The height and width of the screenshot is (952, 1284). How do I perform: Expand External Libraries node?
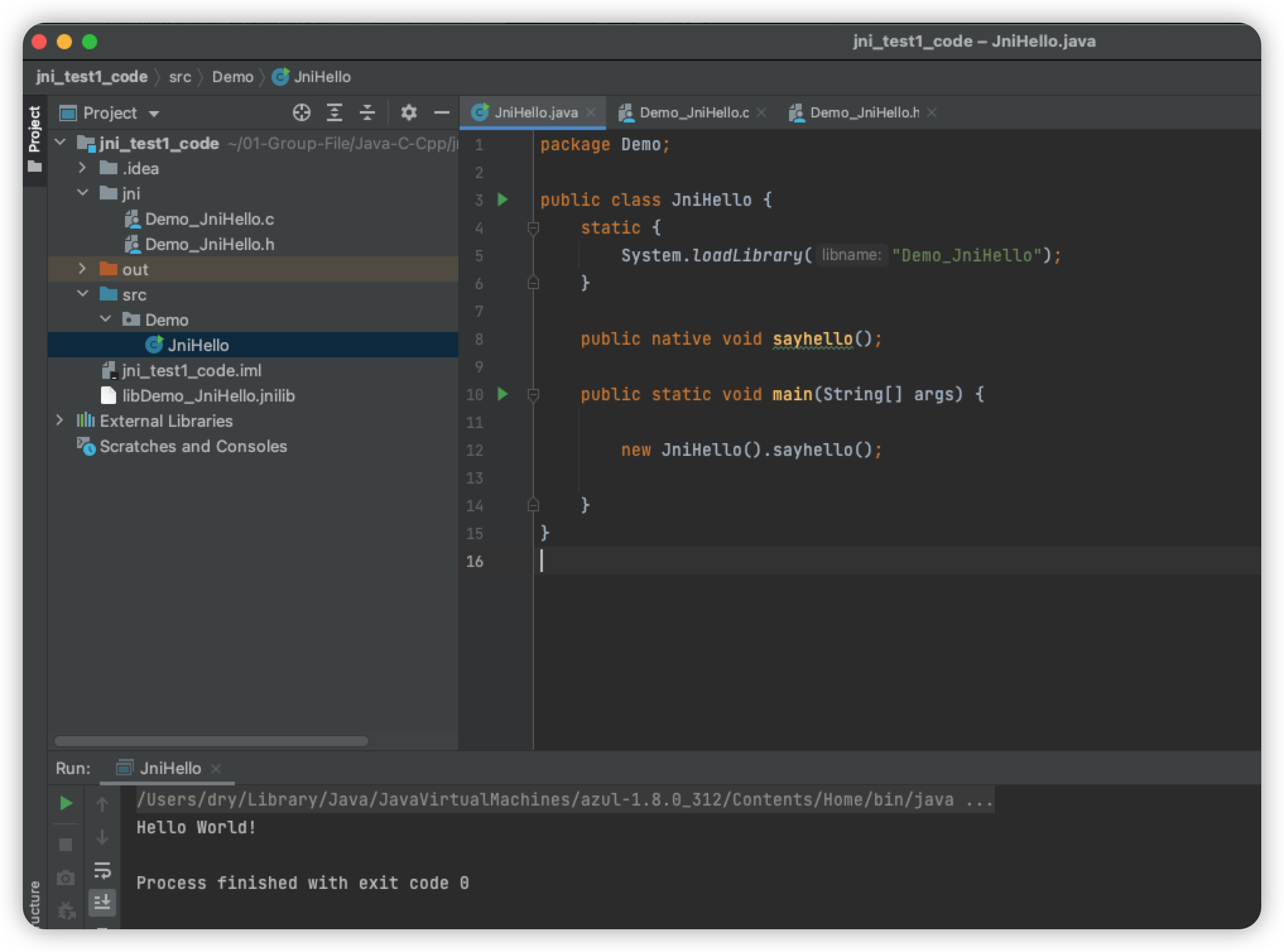point(60,420)
